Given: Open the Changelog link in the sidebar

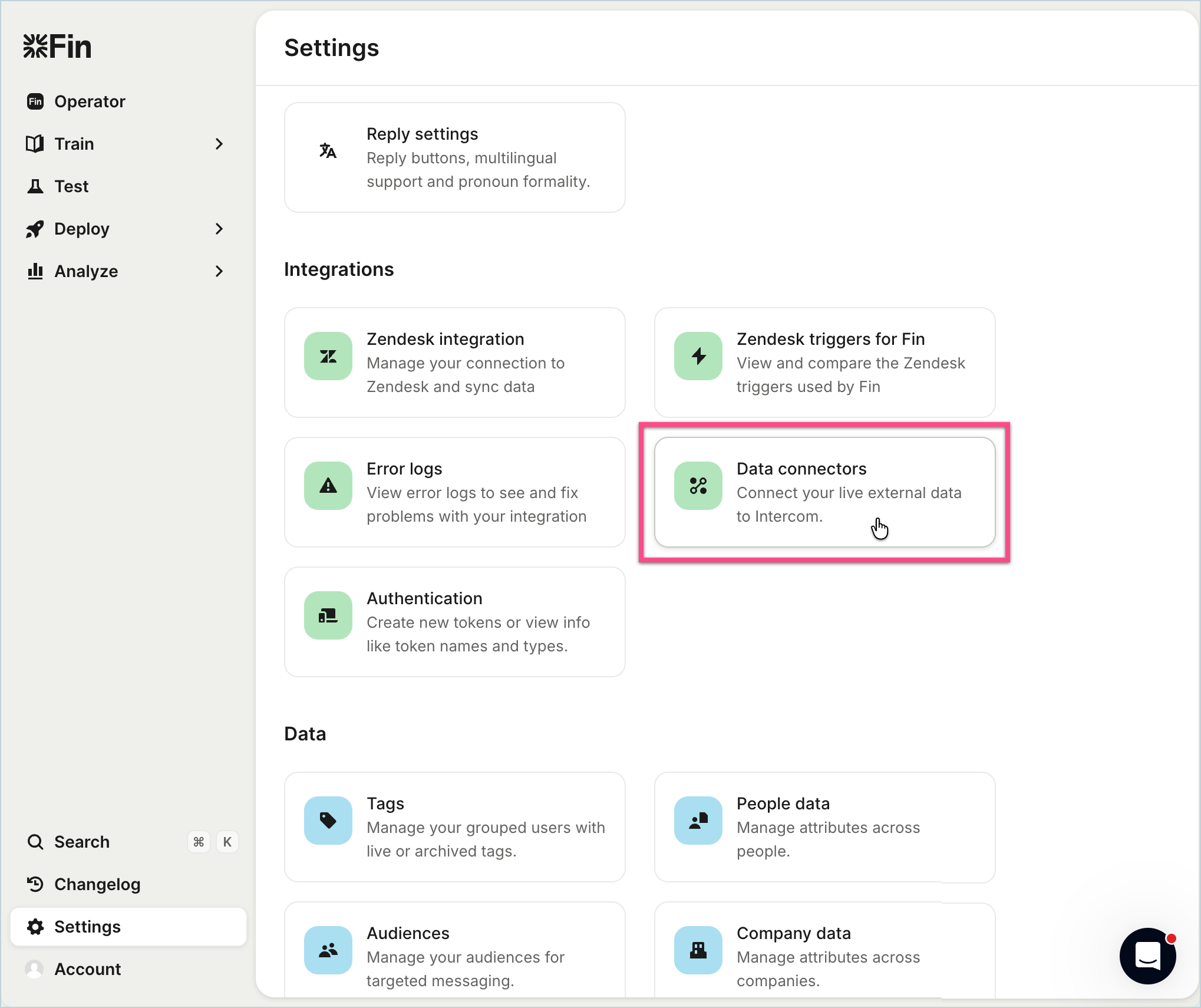Looking at the screenshot, I should tap(128, 884).
